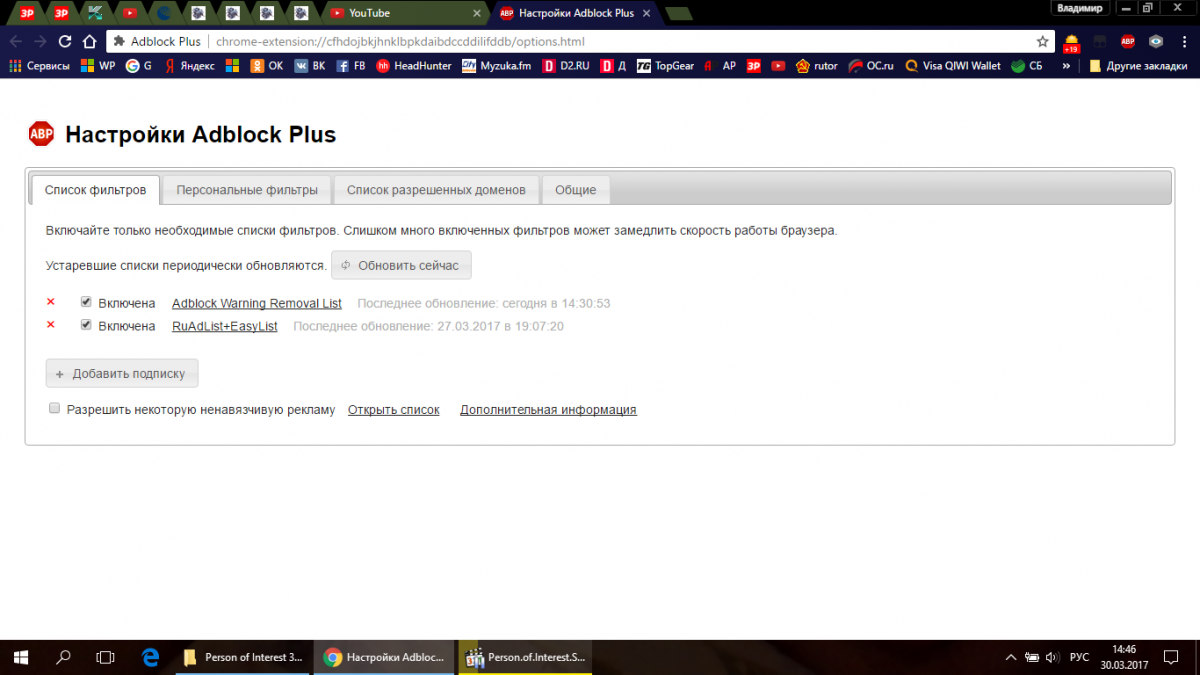Switch to Person.of.Interest.S video player in taskbar

[526, 657]
